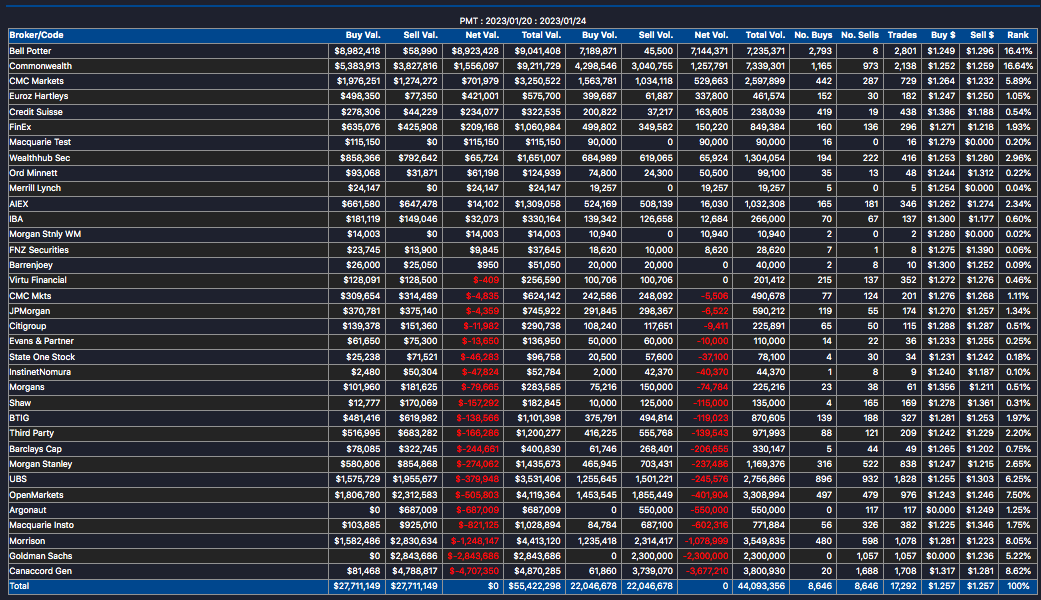Select the Macquarie Insto broker name
1041x600 pixels.
(x=42, y=525)
